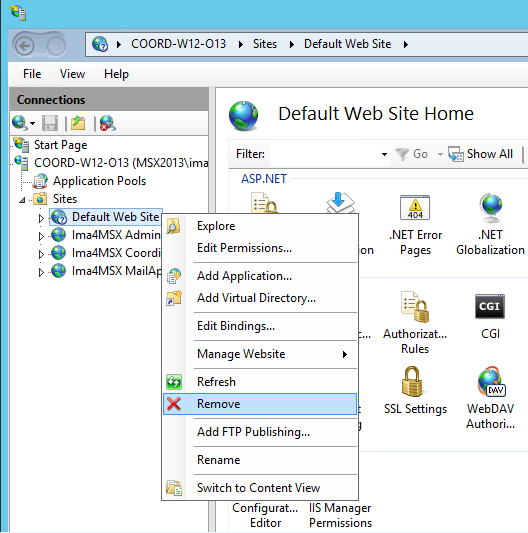Select the Start Page tree item
The image size is (528, 533).
(x=61, y=145)
